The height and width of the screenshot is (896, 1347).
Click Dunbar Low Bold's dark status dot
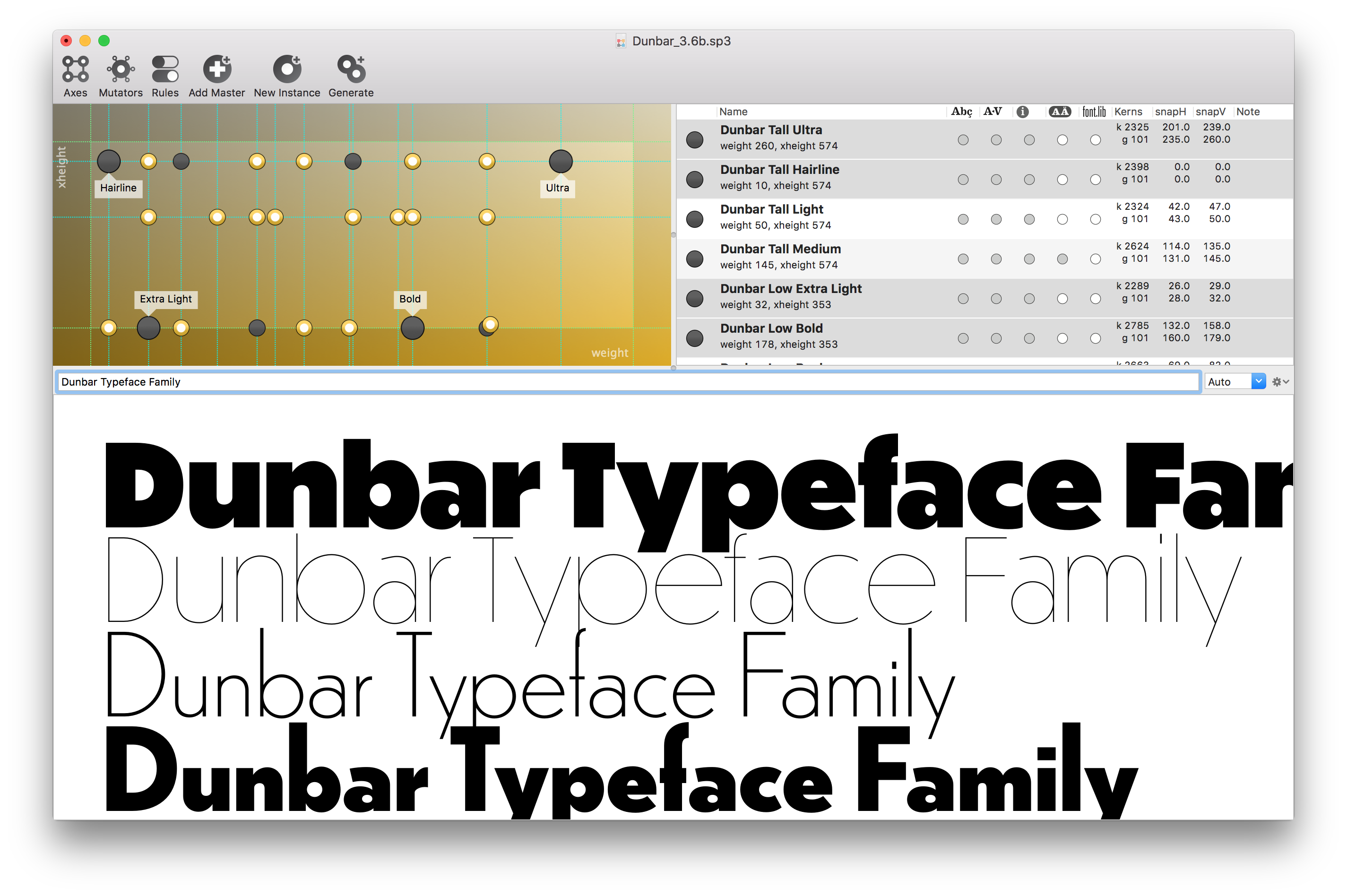pos(694,338)
